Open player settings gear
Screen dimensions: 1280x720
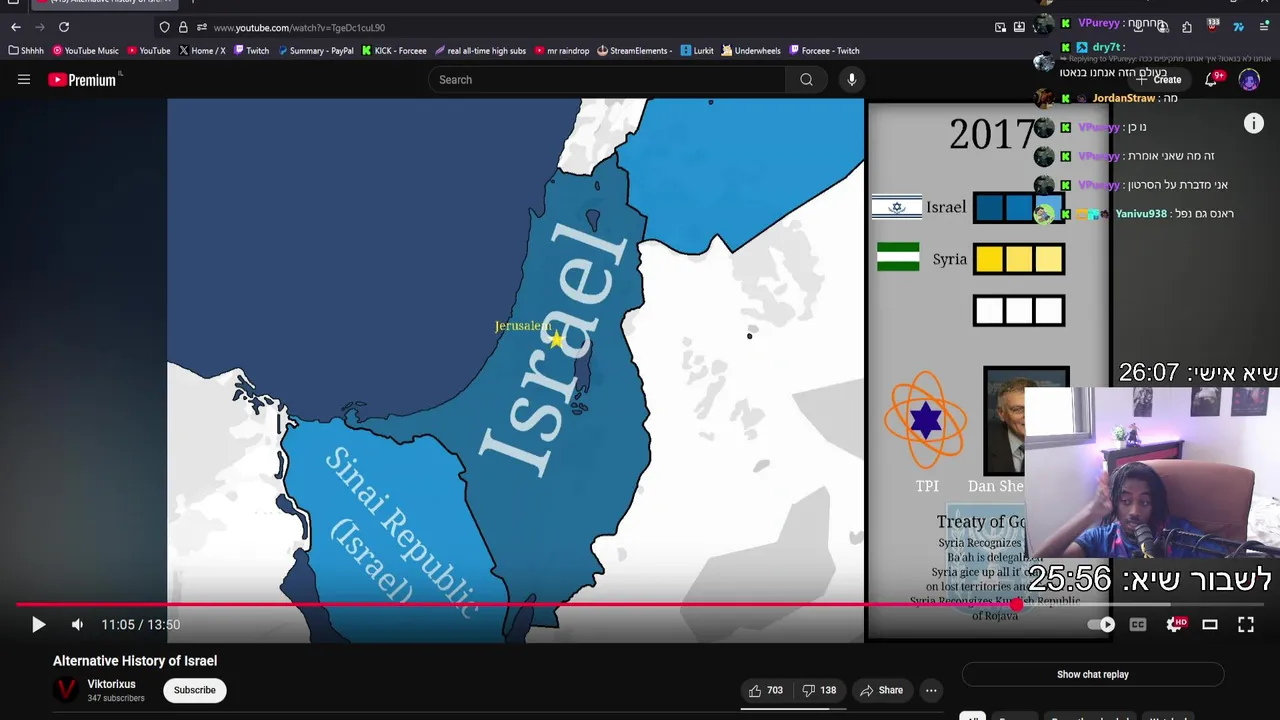[1175, 625]
